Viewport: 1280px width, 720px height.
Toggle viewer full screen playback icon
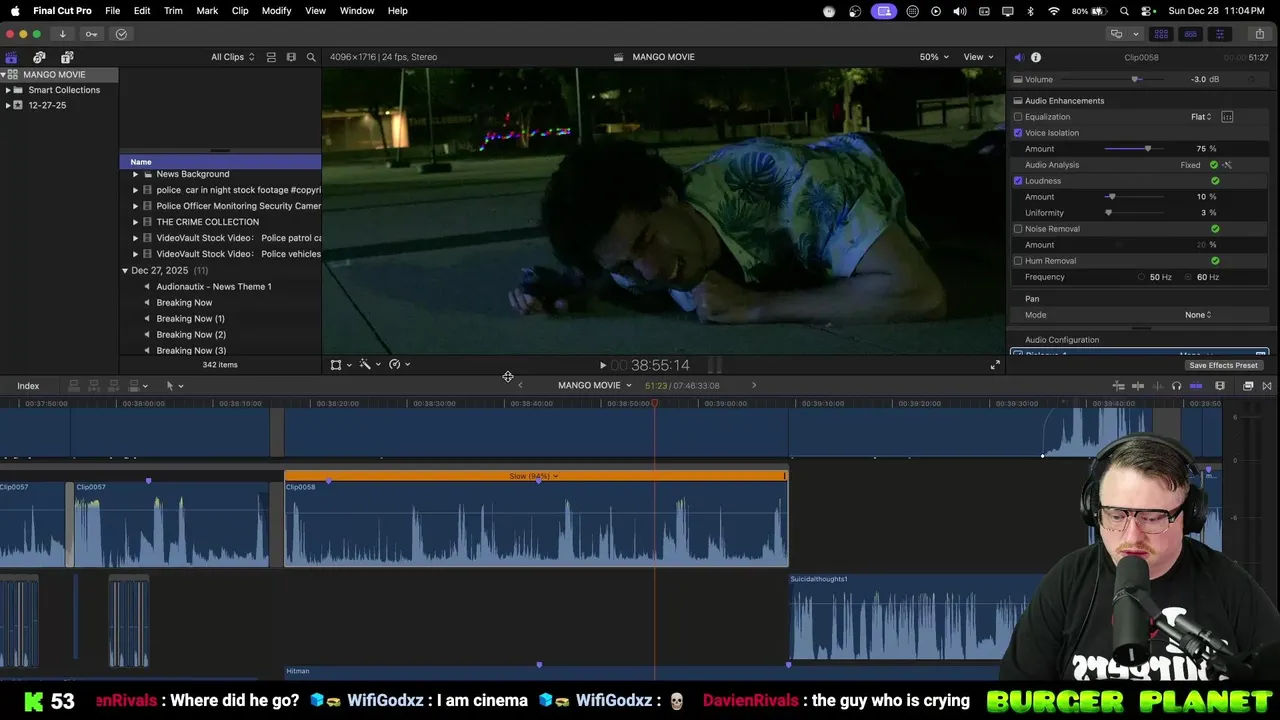click(x=994, y=365)
